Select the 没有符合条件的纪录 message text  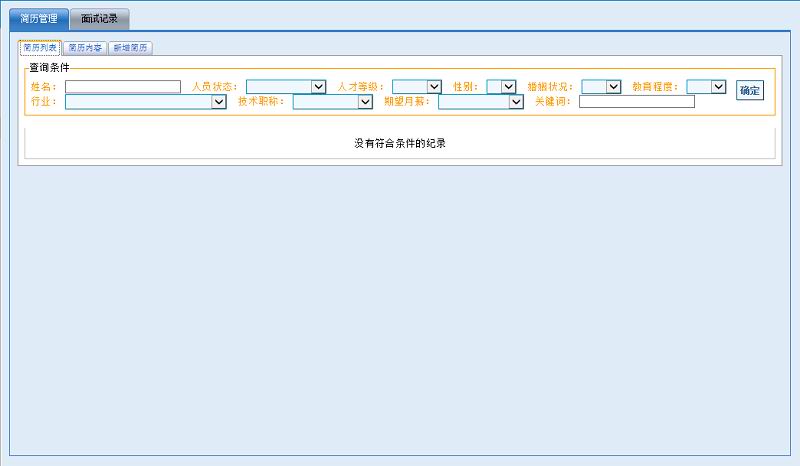point(400,143)
